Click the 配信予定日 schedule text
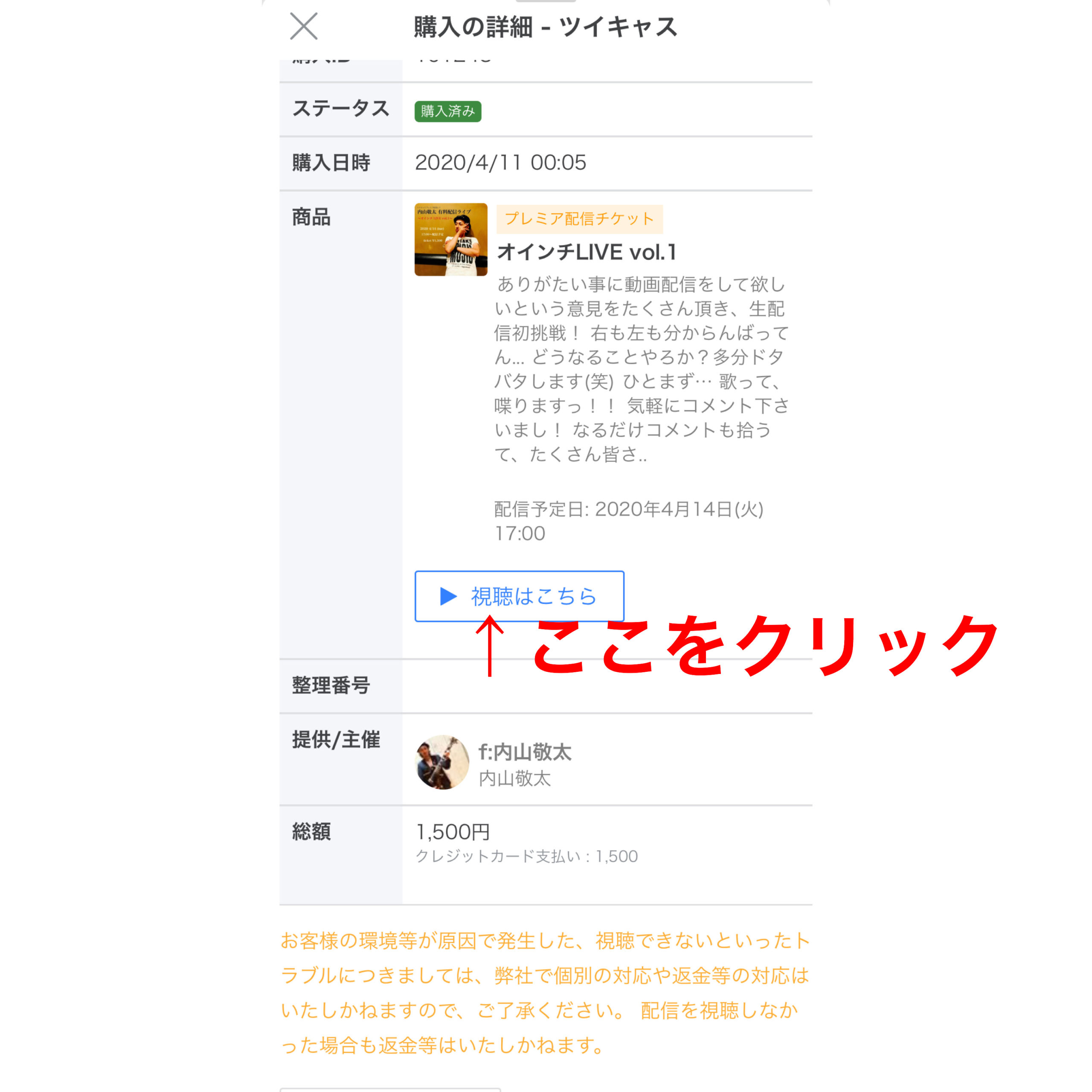1092x1092 pixels. pos(628,521)
